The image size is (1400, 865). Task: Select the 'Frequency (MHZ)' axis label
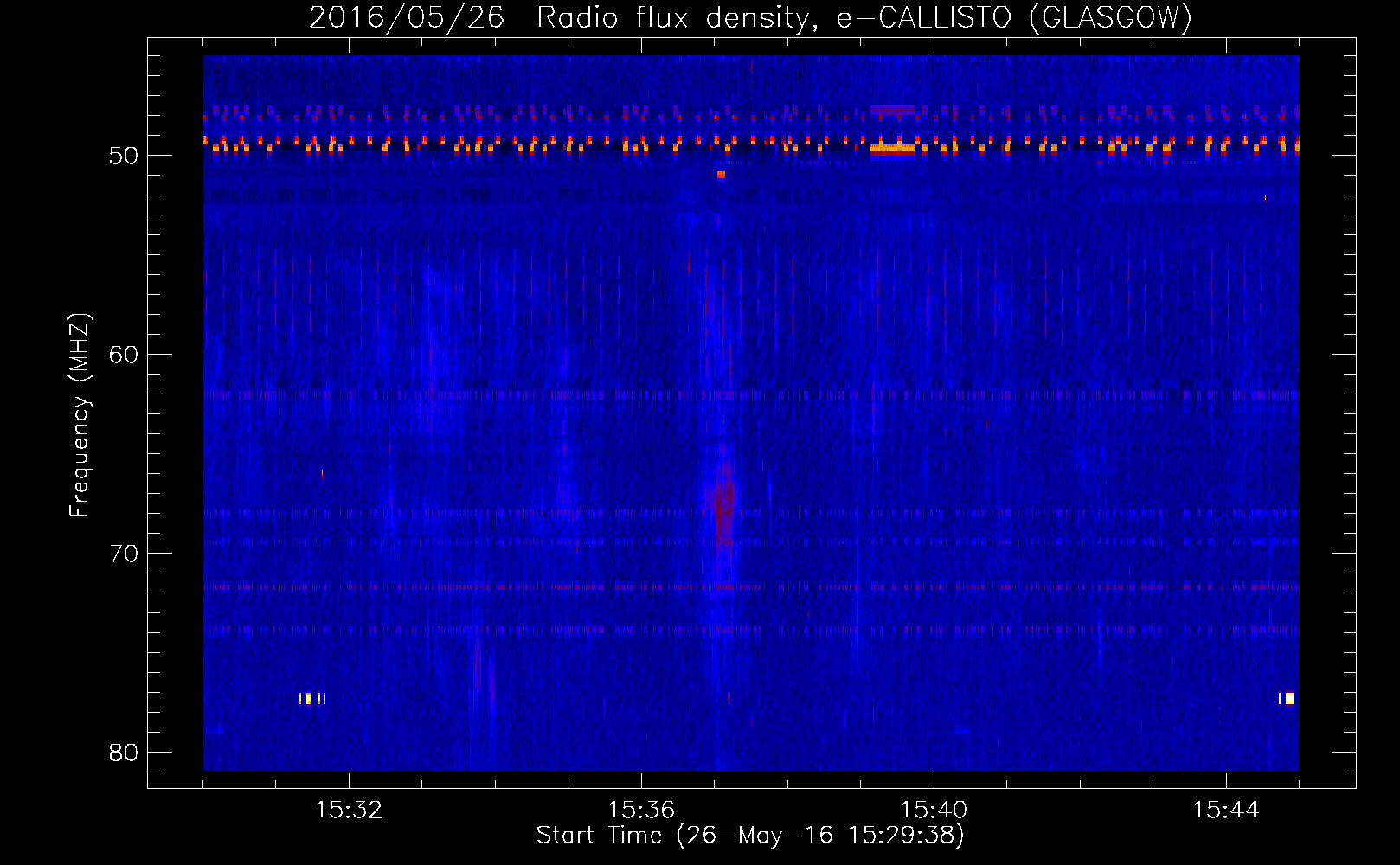coord(80,415)
